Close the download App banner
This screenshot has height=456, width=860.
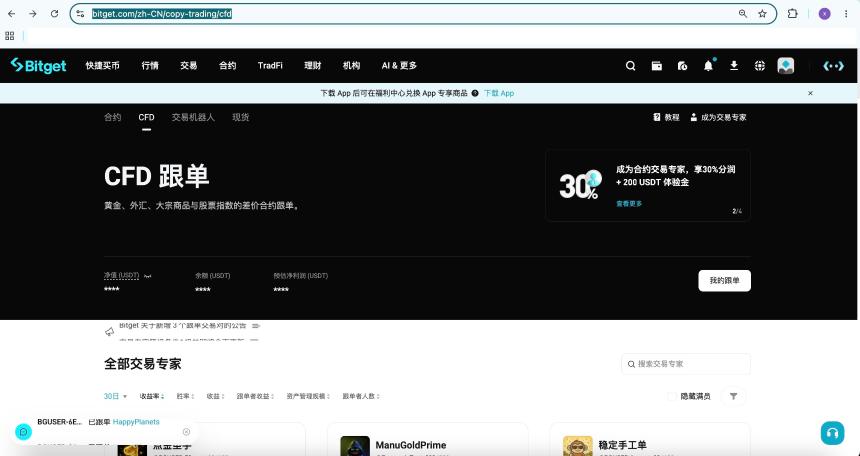pos(810,93)
